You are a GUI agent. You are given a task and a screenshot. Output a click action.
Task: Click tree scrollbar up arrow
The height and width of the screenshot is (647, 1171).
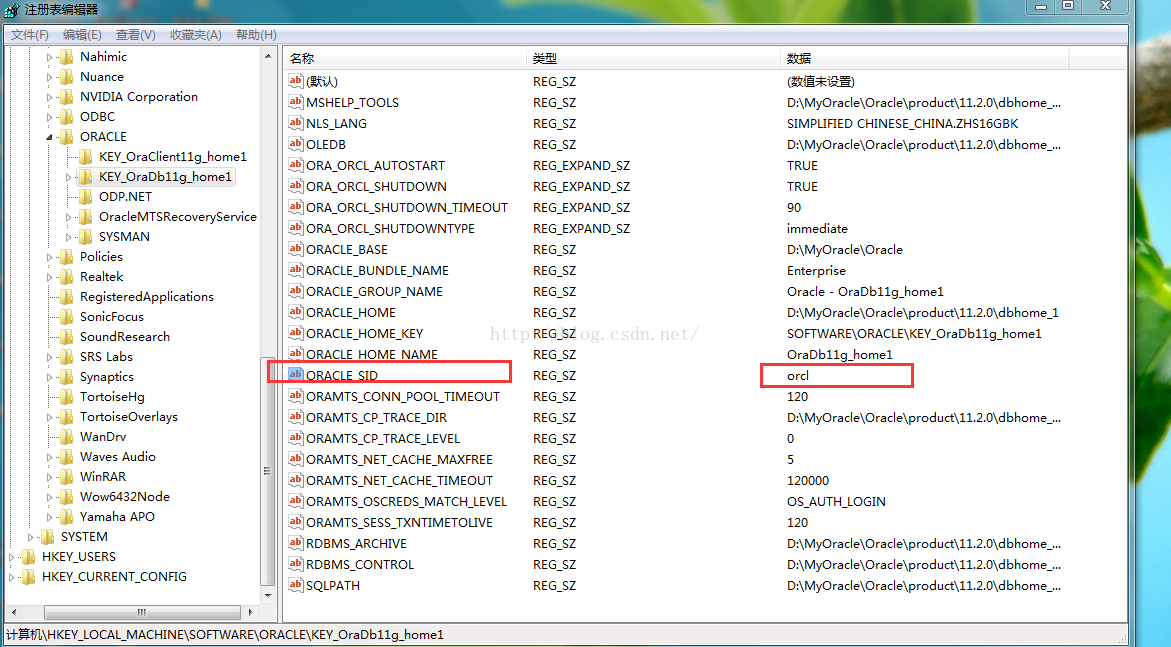(268, 56)
